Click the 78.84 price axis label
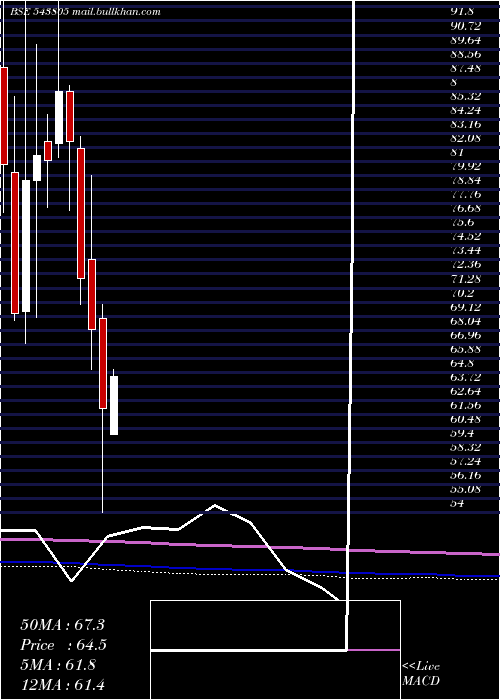The height and width of the screenshot is (700, 500). [x=465, y=180]
